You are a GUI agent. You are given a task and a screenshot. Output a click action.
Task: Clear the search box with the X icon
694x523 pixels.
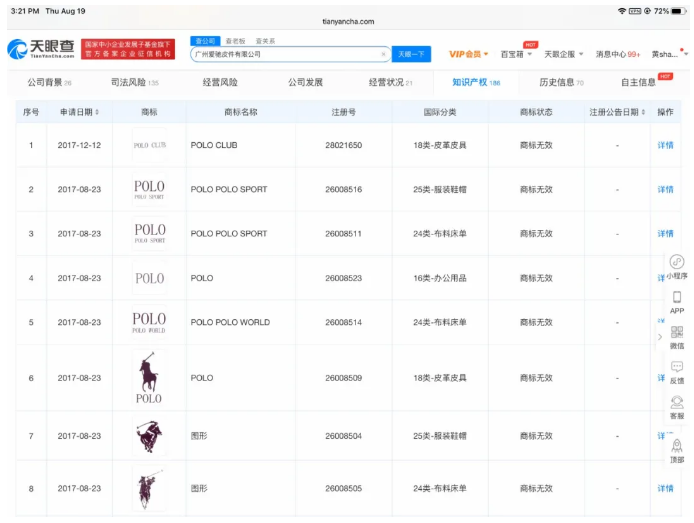click(x=383, y=54)
